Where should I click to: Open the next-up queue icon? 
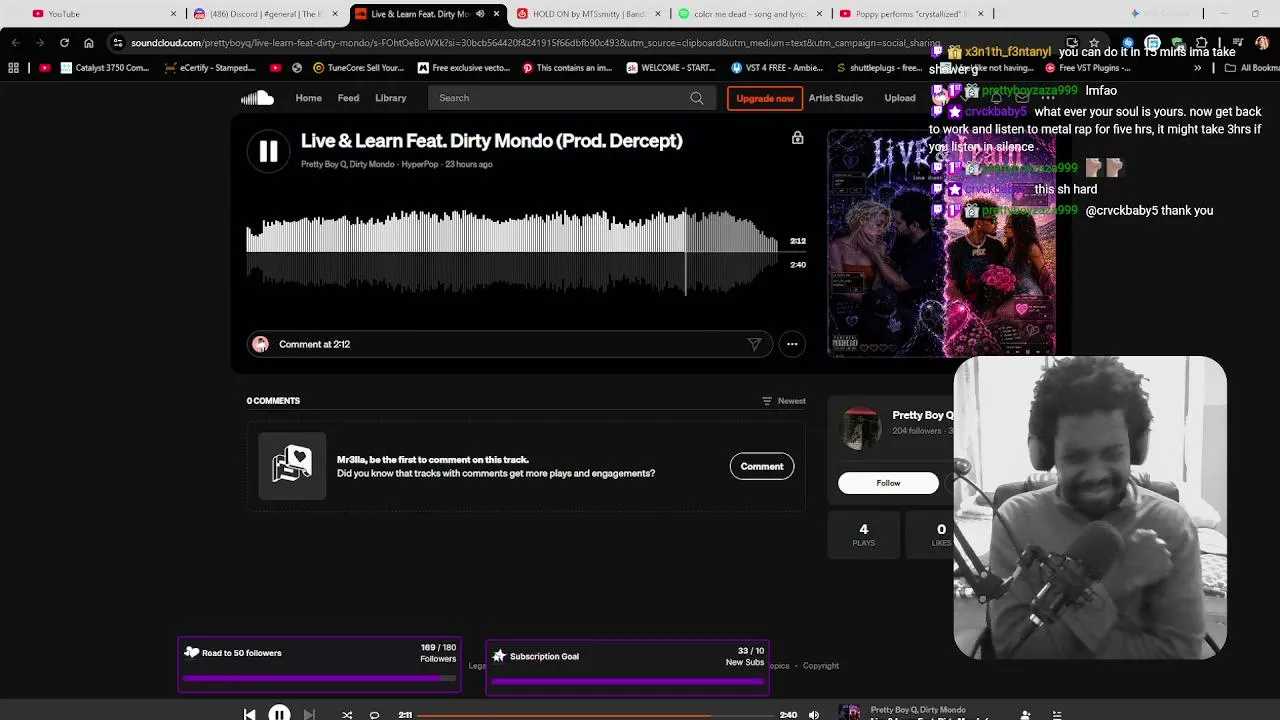point(1057,715)
